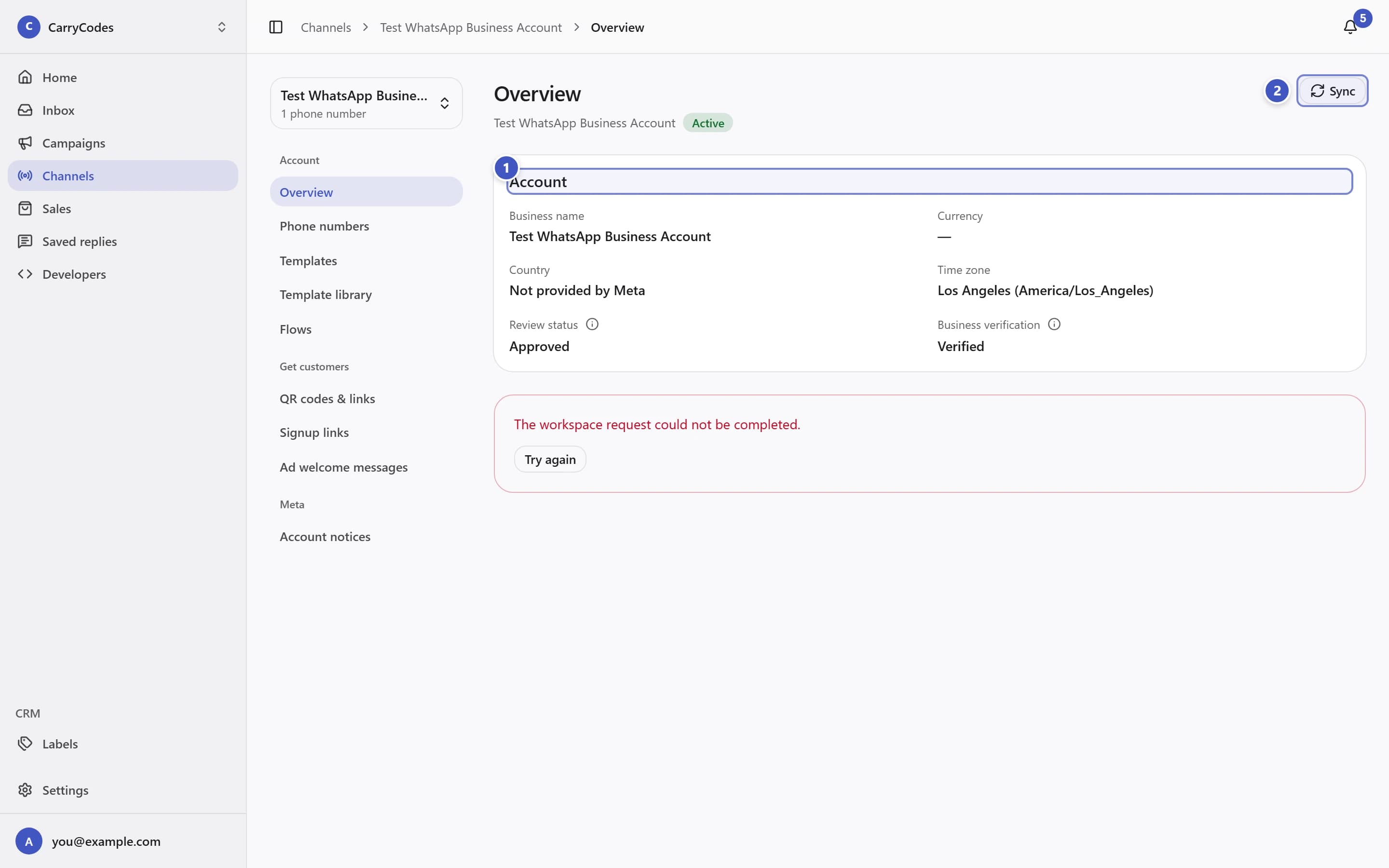Go to Home in sidebar

[x=123, y=77]
